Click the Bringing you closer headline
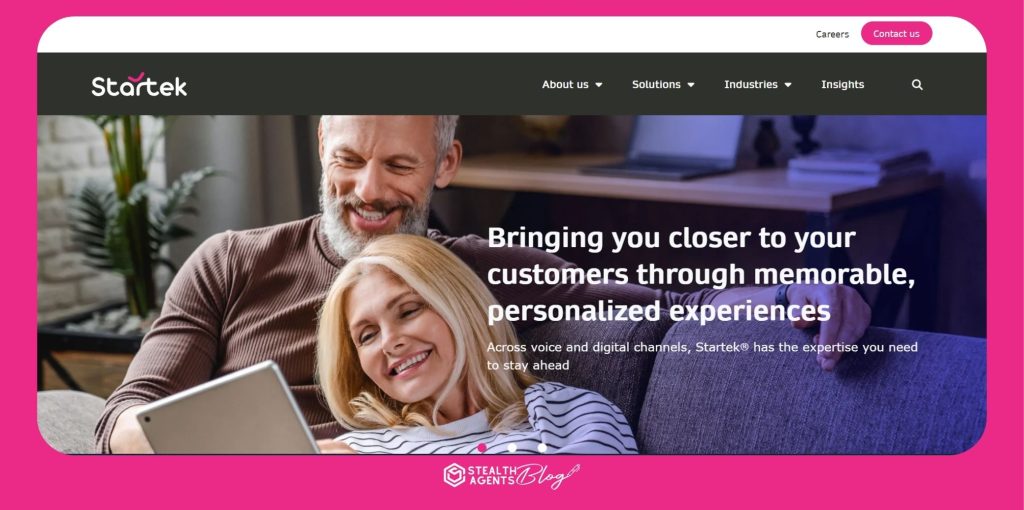This screenshot has width=1024, height=510. click(701, 274)
